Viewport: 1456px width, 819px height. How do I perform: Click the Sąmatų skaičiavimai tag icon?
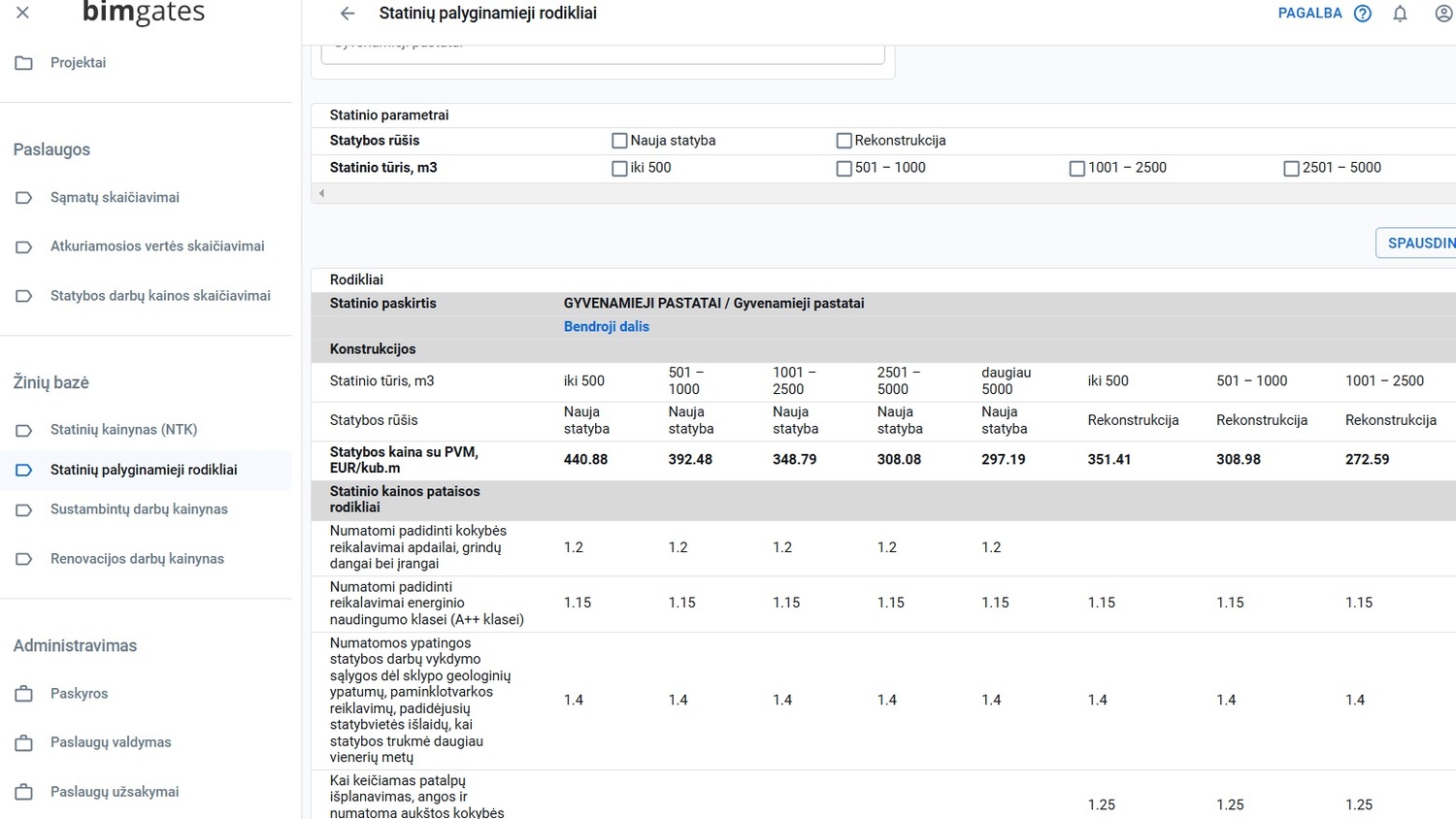click(24, 198)
